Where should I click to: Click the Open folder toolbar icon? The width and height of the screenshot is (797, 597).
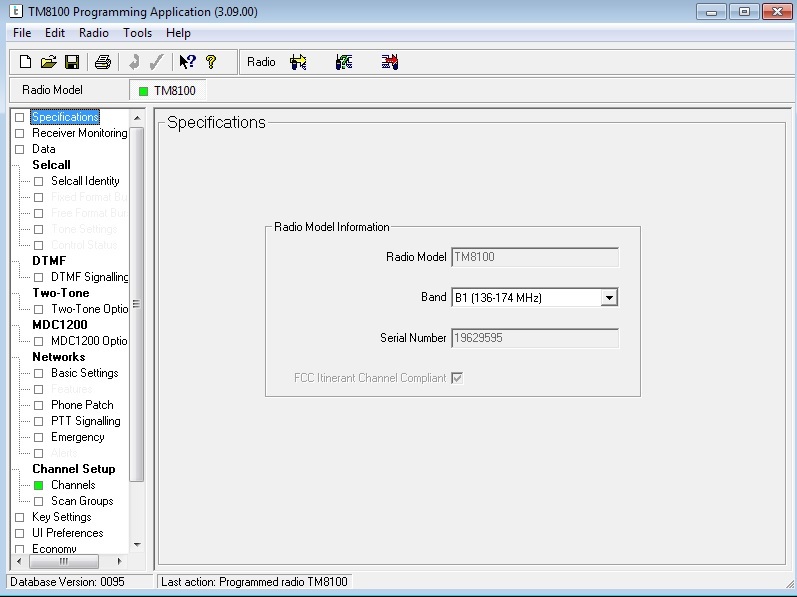(48, 62)
